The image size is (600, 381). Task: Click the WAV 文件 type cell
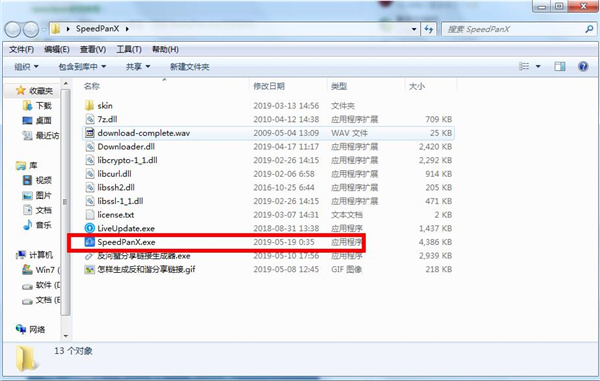(349, 133)
